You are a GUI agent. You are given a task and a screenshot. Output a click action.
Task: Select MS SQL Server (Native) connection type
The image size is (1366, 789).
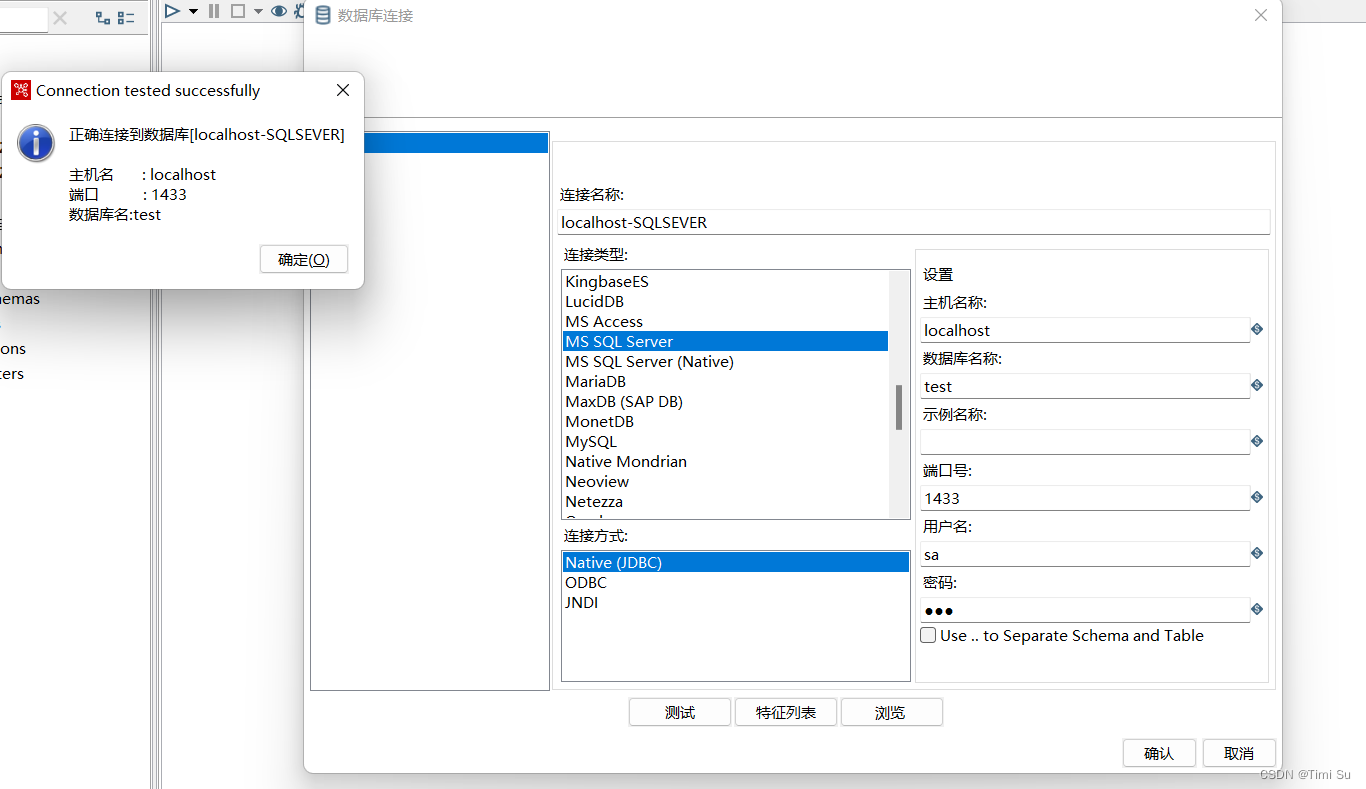[x=649, y=361]
